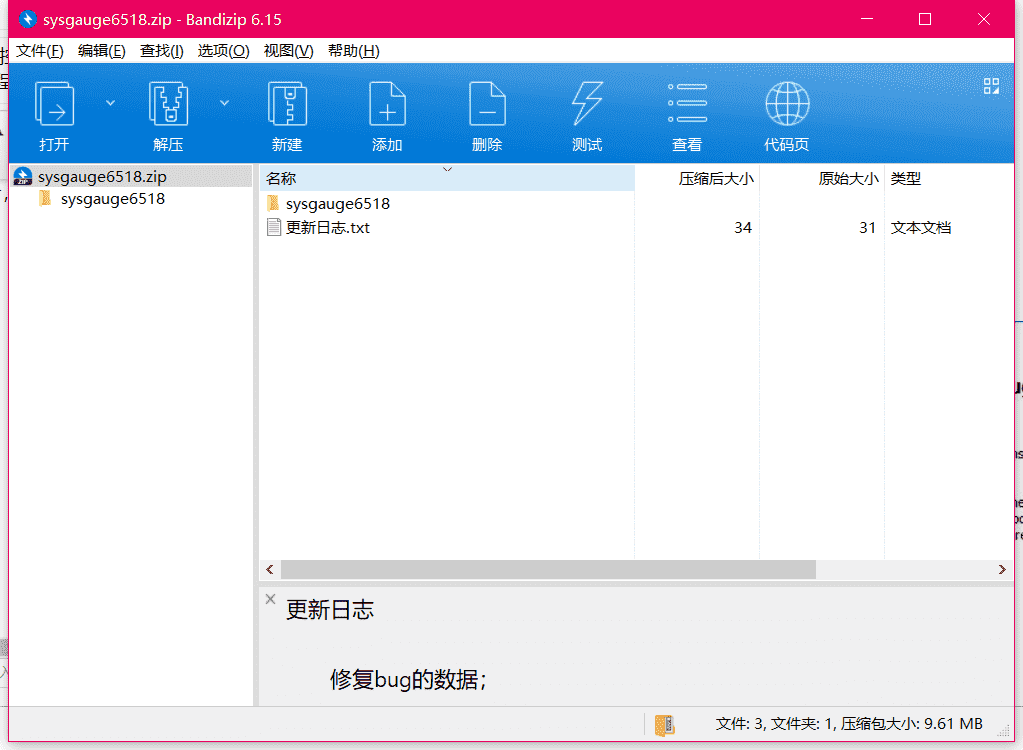Sort by the 类型 column header
The image size is (1023, 750).
point(949,178)
